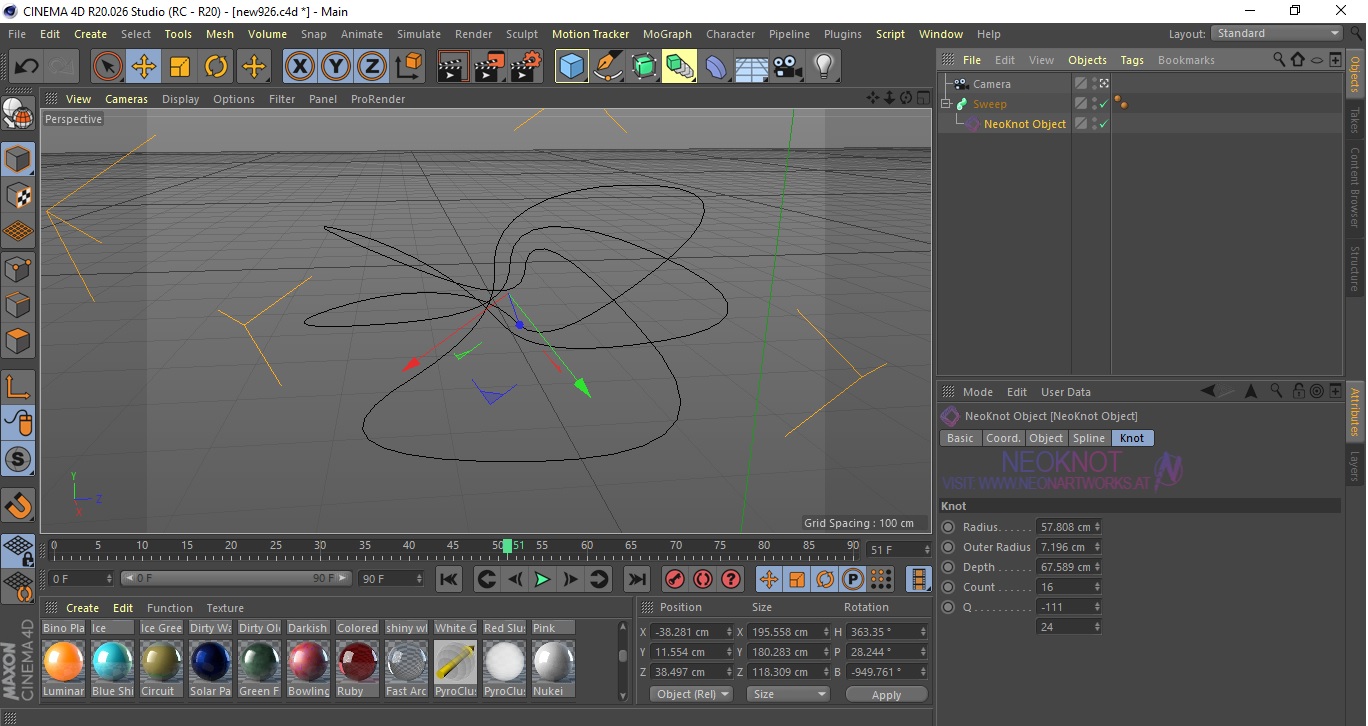Open Objects manager Tags menu
This screenshot has width=1368, height=726.
1132,60
